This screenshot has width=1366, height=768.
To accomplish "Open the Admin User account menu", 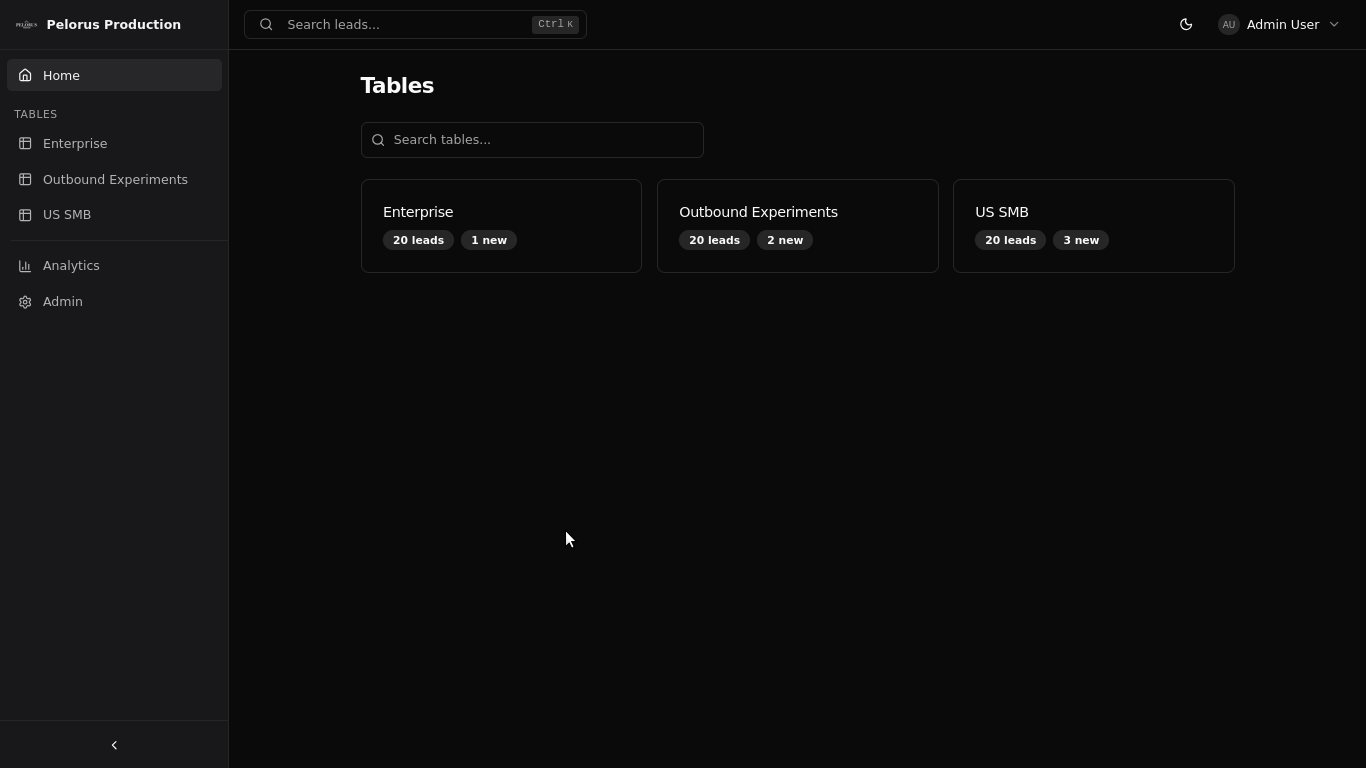I will coord(1279,24).
